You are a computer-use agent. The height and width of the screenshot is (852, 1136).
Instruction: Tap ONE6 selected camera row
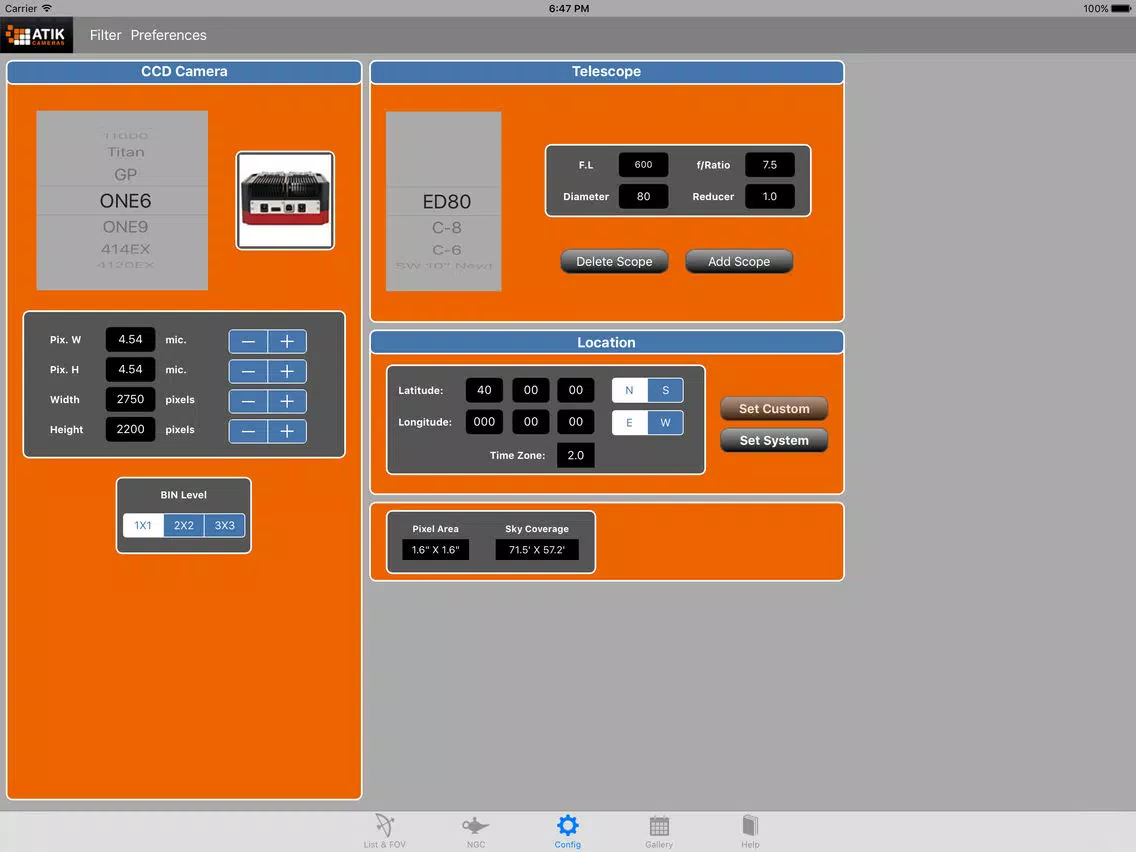tap(125, 201)
